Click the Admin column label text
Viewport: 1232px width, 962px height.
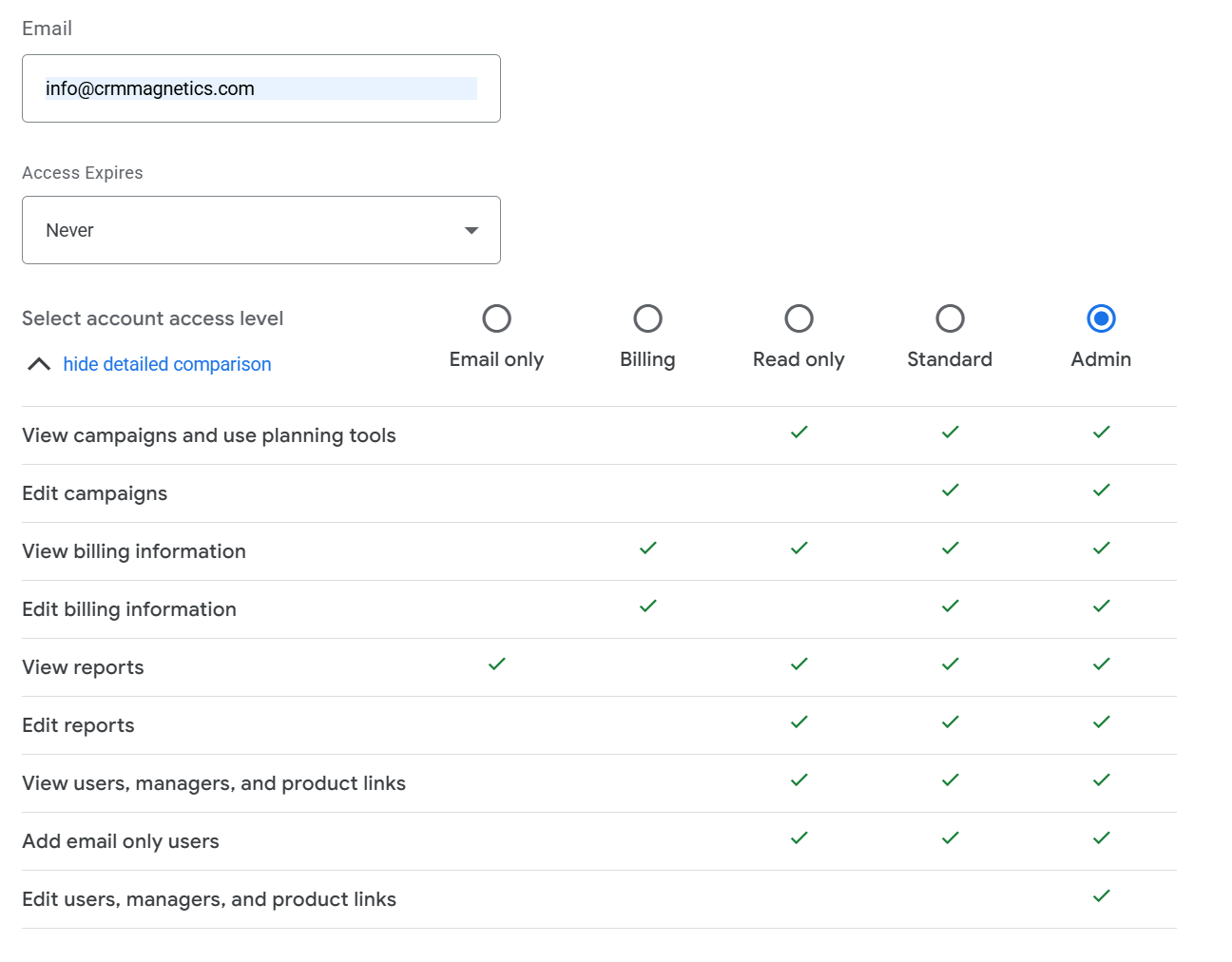(x=1101, y=359)
